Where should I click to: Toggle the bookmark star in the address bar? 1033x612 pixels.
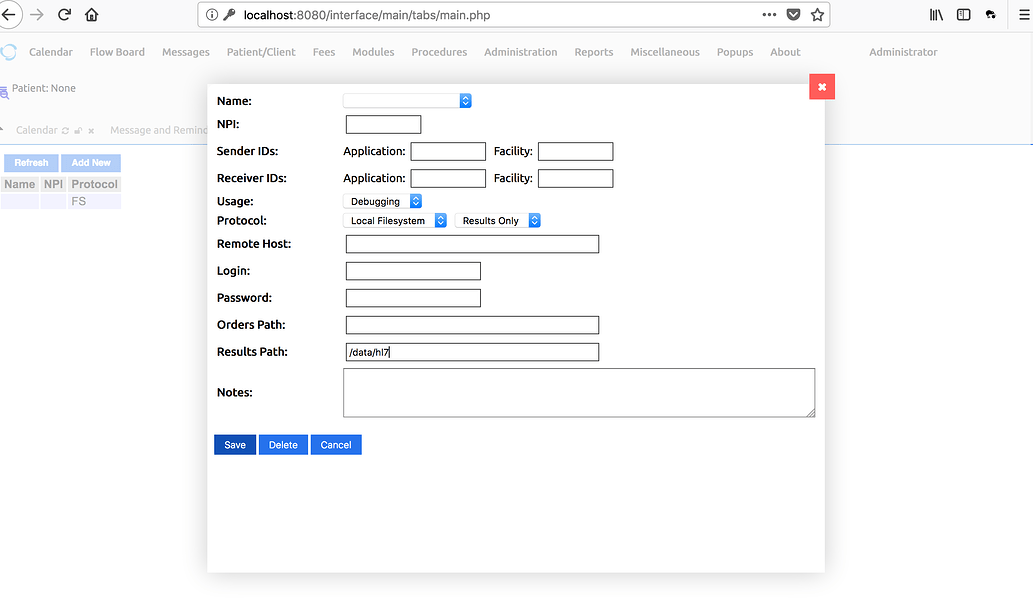(x=817, y=14)
